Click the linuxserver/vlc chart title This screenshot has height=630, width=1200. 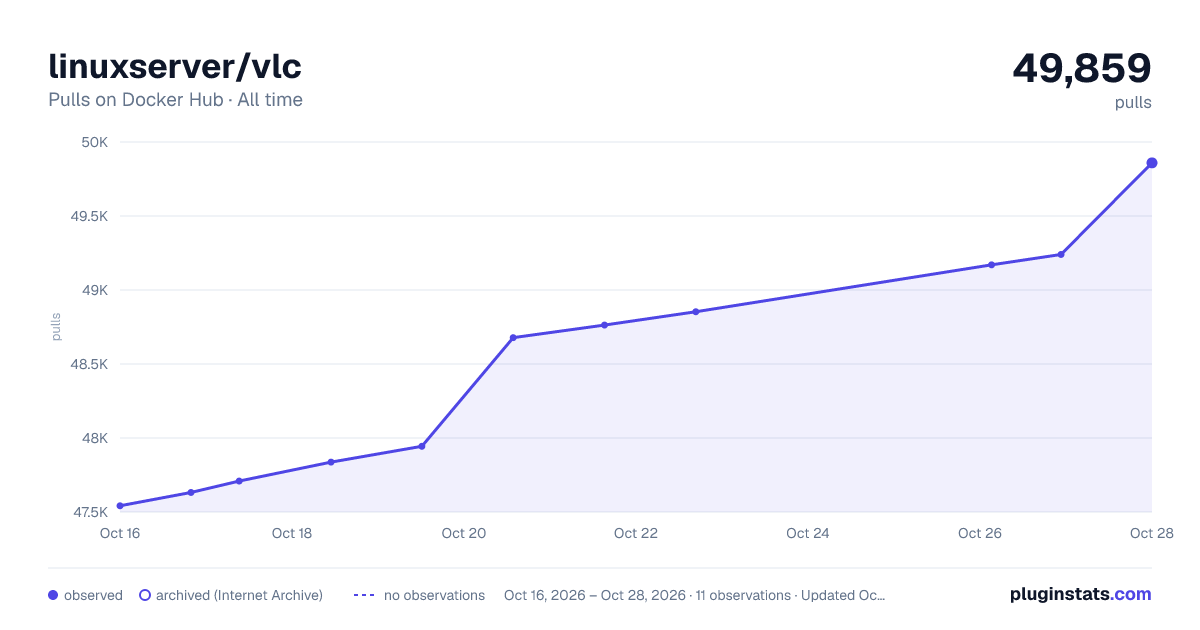[x=175, y=67]
